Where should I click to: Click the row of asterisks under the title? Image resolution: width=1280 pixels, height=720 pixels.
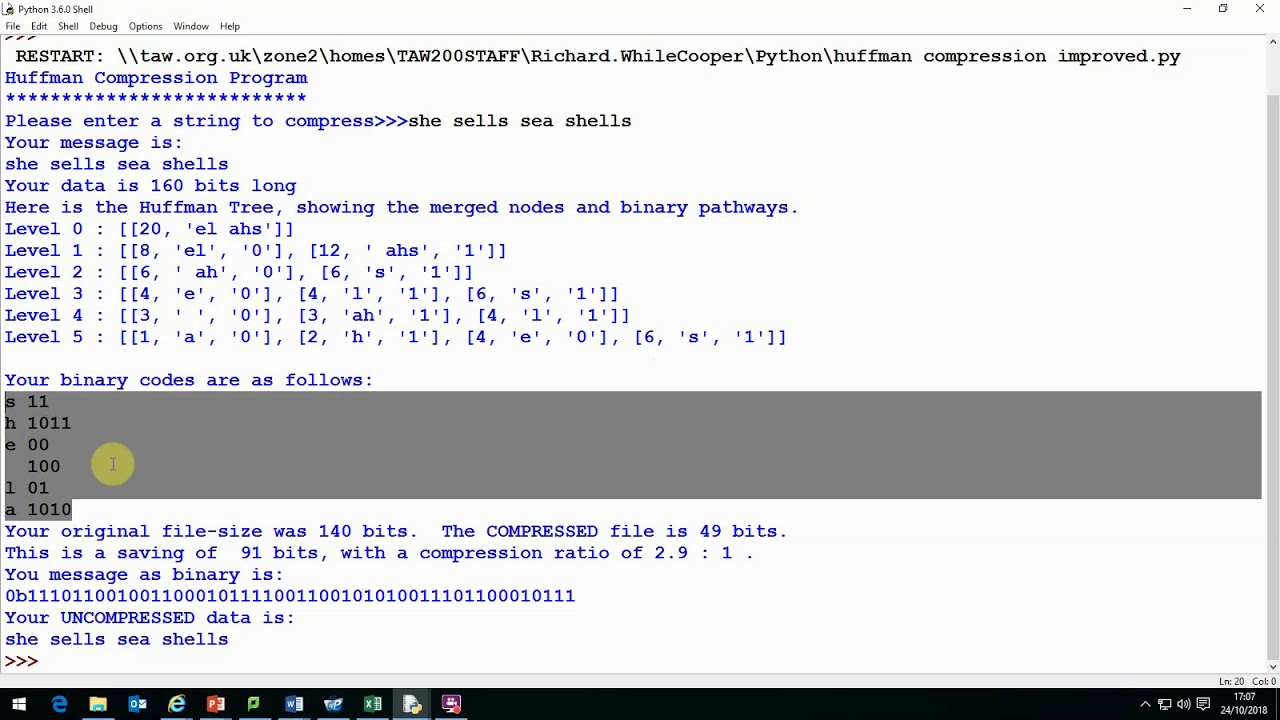pos(156,99)
